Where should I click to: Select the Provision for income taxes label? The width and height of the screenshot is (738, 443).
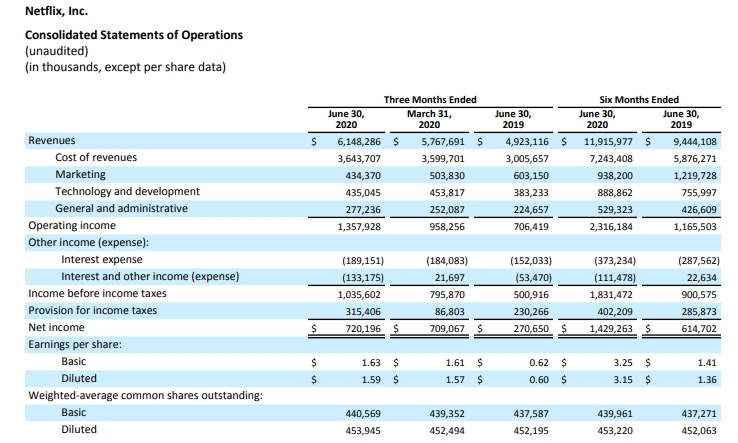(x=92, y=310)
